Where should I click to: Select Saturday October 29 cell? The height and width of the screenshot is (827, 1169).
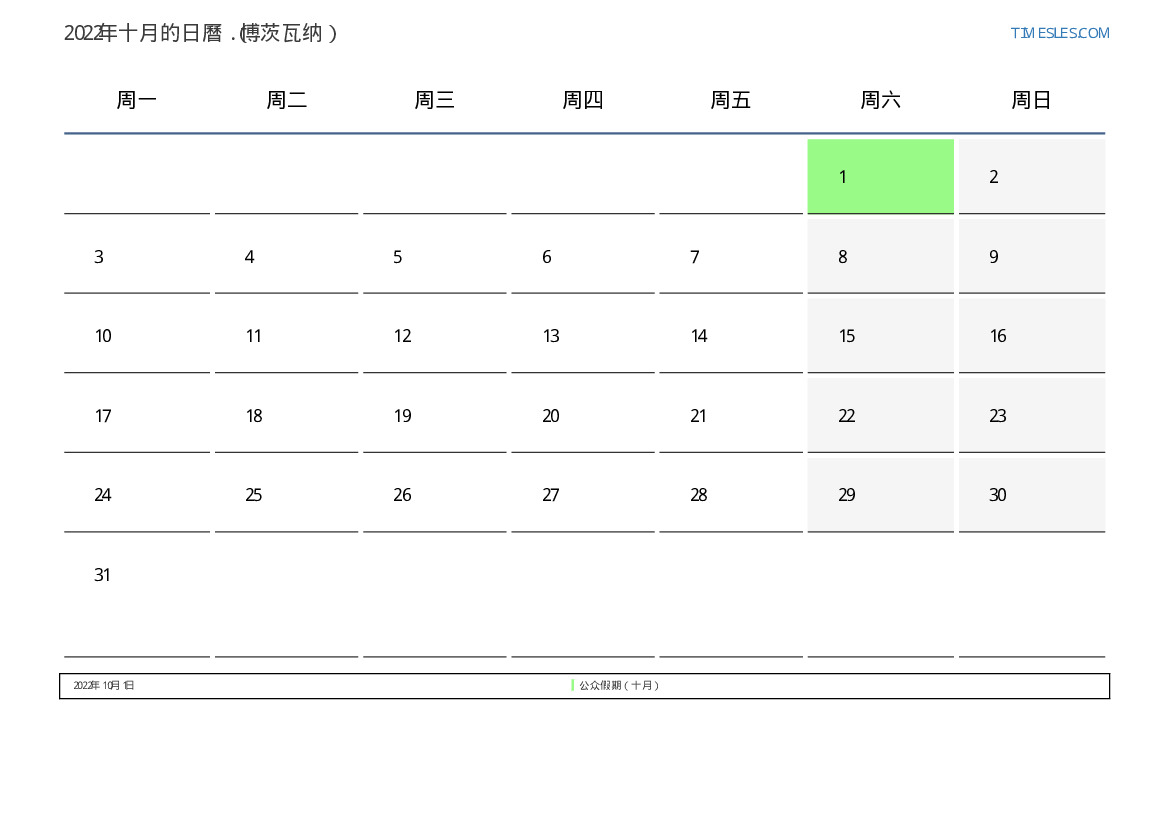click(x=880, y=495)
